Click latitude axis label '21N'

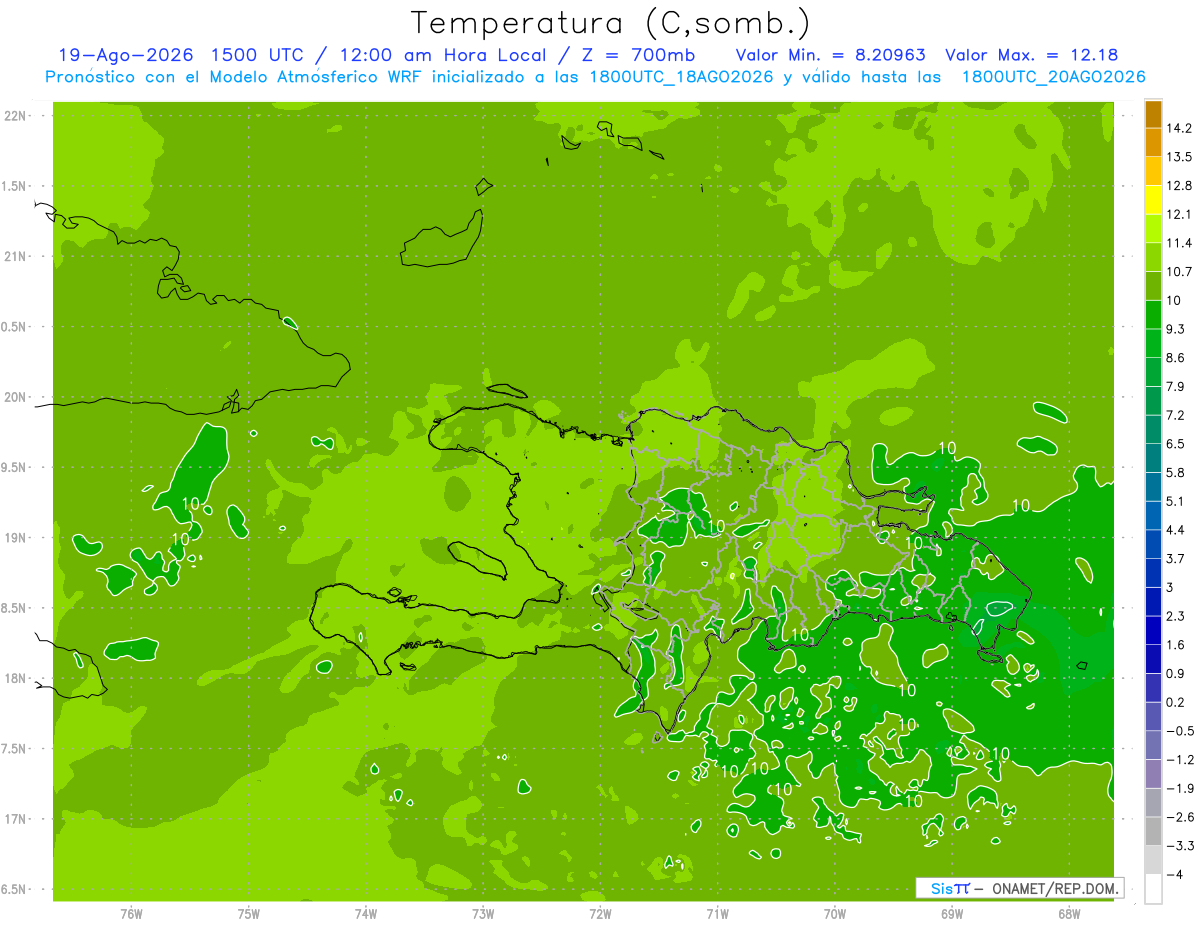click(x=17, y=257)
